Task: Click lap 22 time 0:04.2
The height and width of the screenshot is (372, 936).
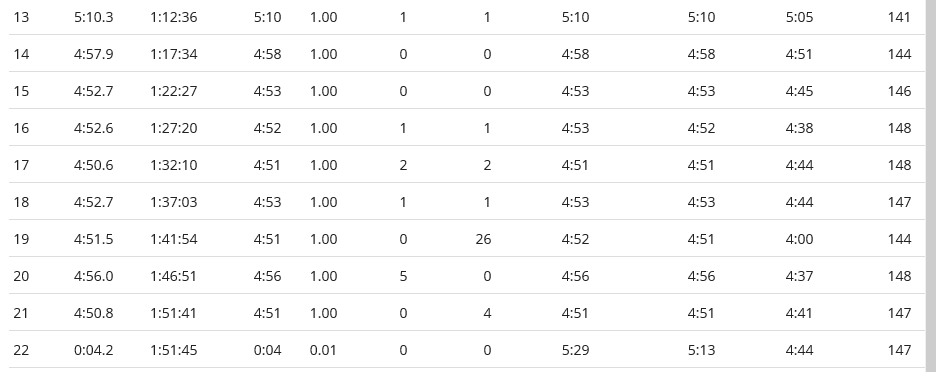Action: coord(94,351)
